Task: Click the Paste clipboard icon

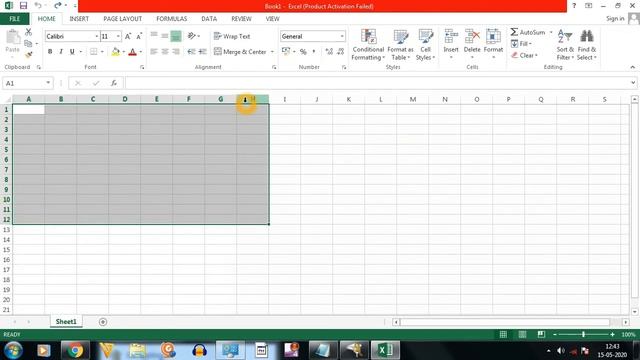Action: click(x=13, y=38)
